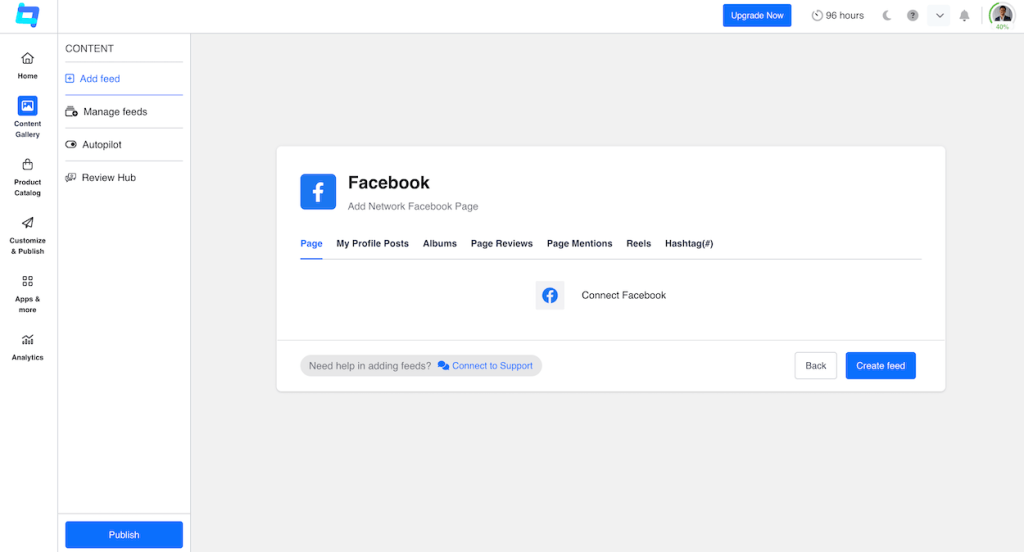Click the Publish button
The image size is (1024, 552).
(124, 534)
